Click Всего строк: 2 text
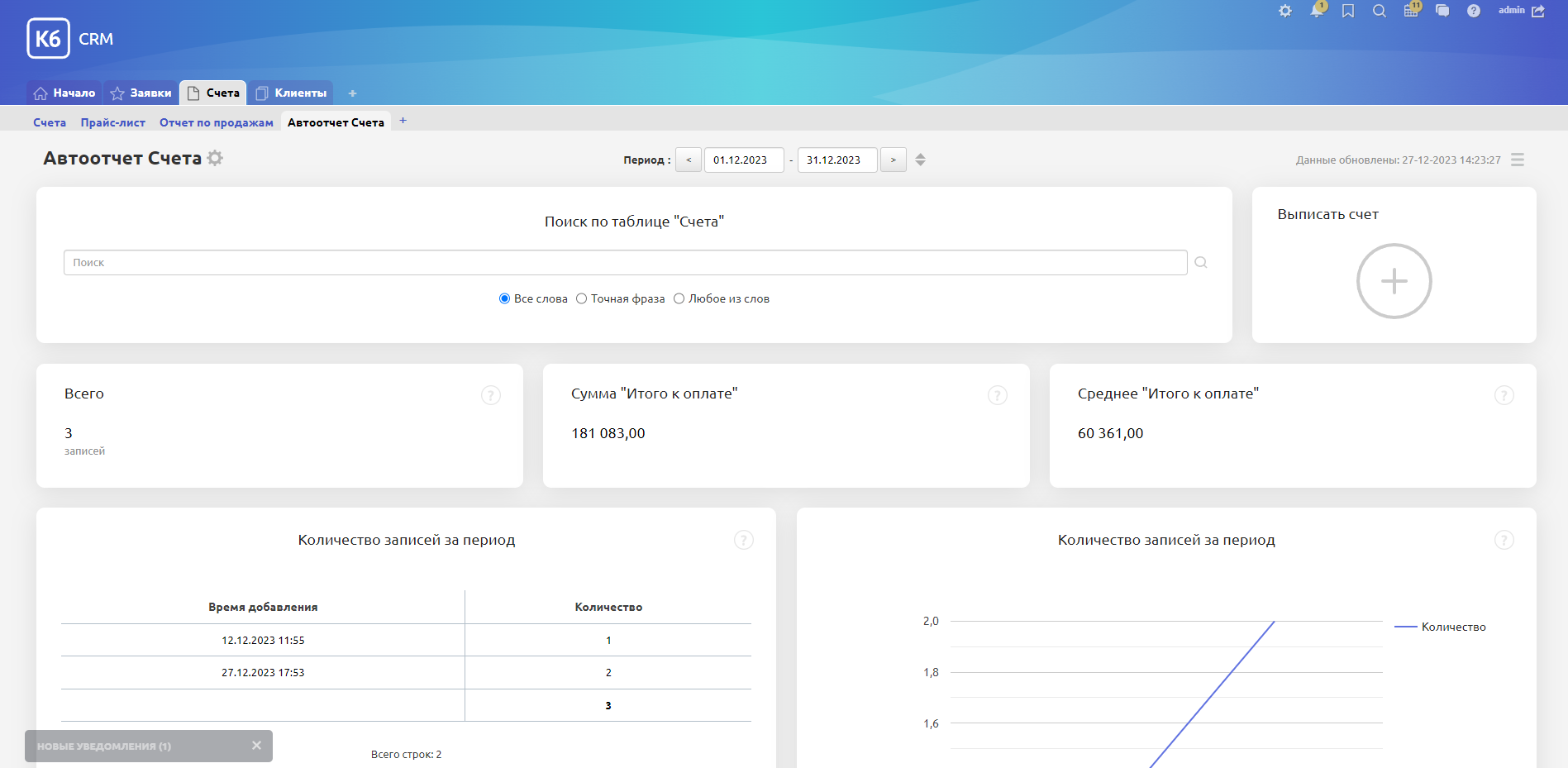Image resolution: width=1568 pixels, height=768 pixels. (406, 754)
